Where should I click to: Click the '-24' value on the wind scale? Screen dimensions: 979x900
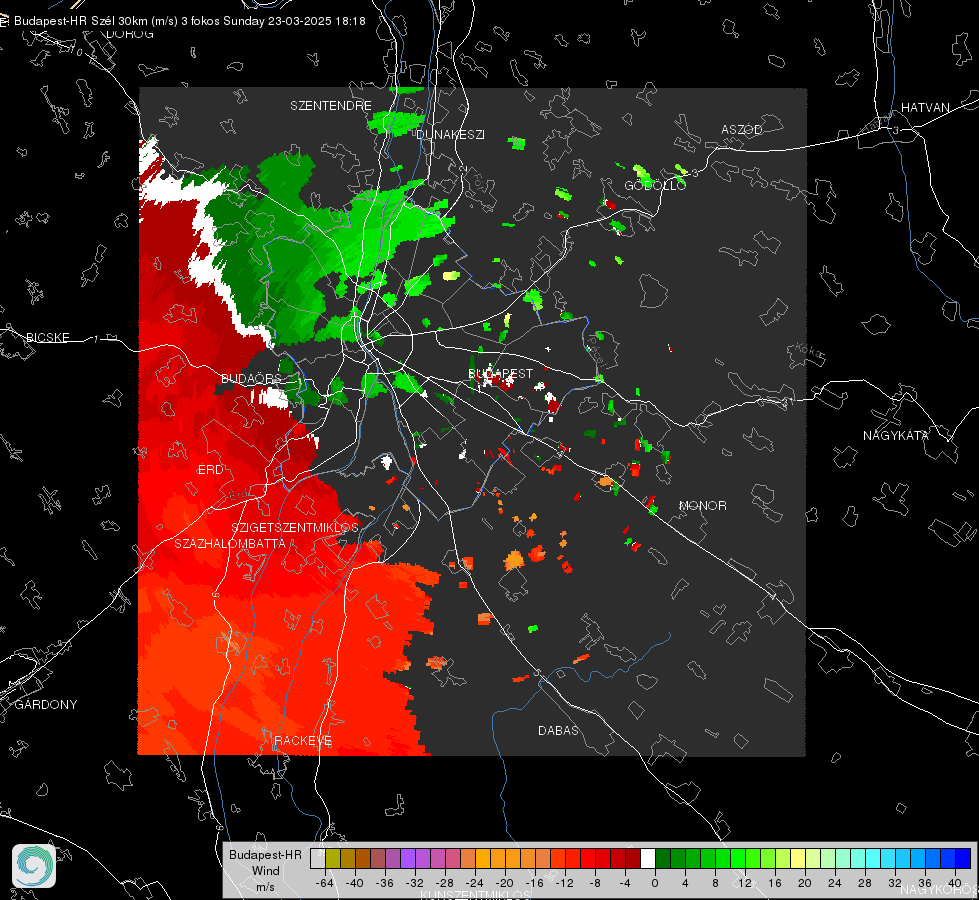475,883
